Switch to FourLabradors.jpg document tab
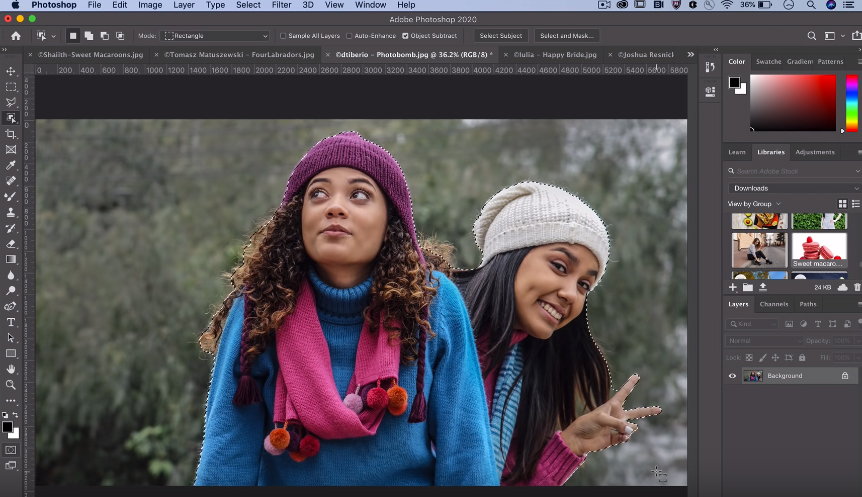The width and height of the screenshot is (862, 497). [x=239, y=54]
